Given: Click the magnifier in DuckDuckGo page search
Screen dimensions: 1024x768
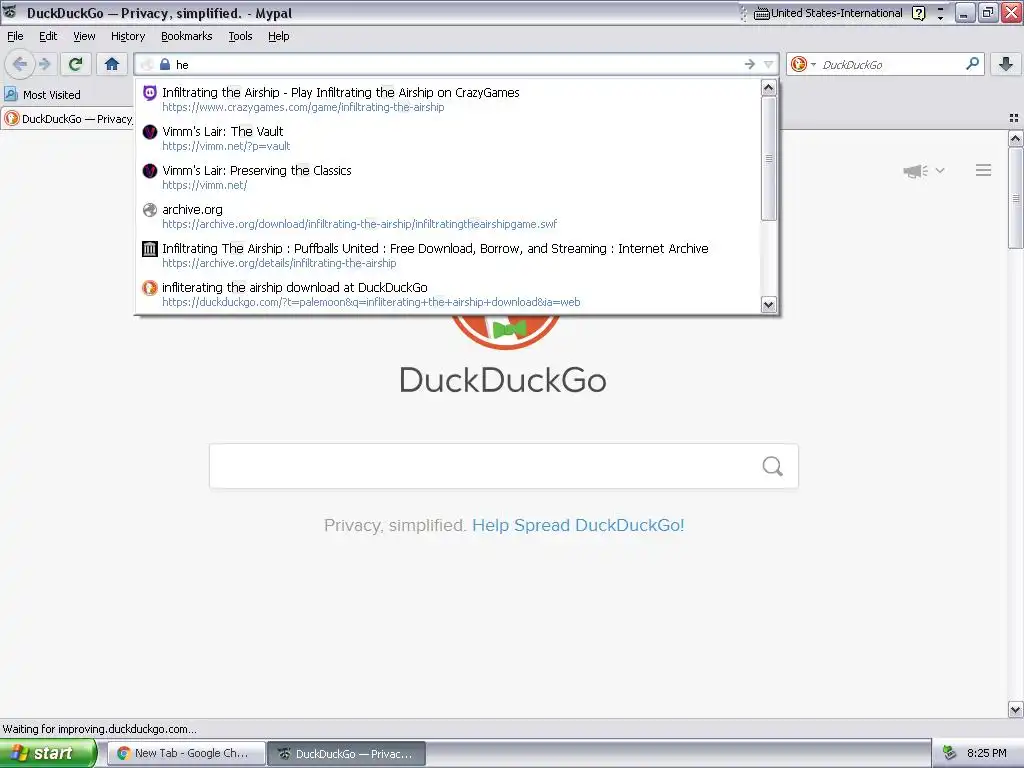Looking at the screenshot, I should [773, 466].
